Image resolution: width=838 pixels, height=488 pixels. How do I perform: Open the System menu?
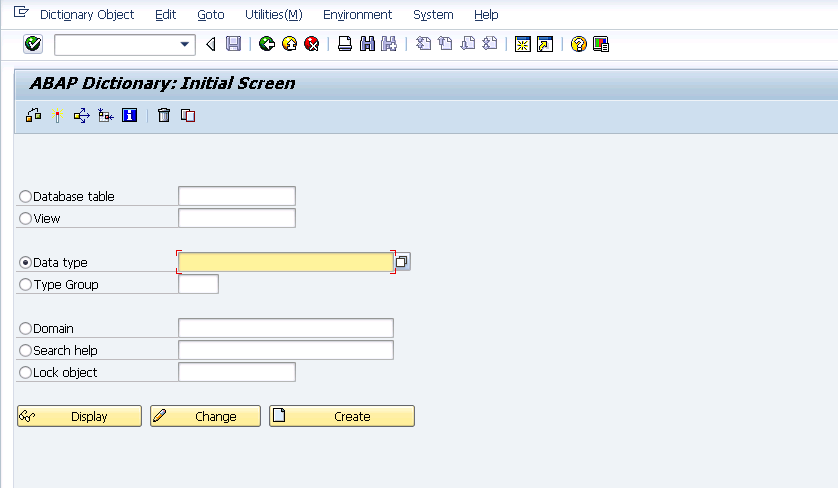point(433,14)
